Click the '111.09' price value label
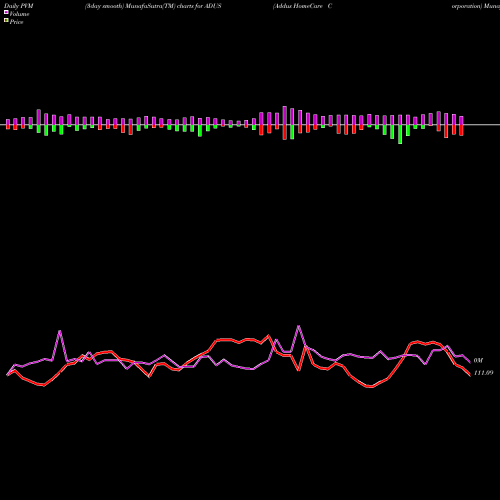 pyautogui.click(x=483, y=373)
